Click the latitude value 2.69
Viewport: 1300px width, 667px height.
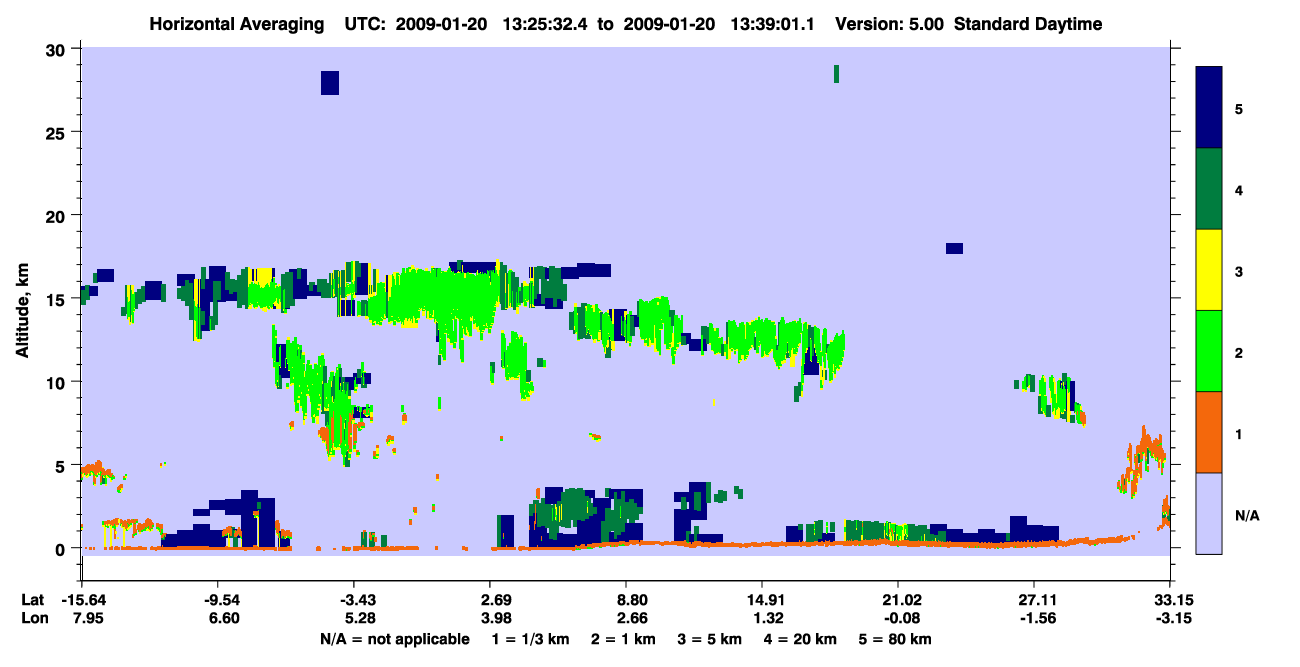point(496,600)
